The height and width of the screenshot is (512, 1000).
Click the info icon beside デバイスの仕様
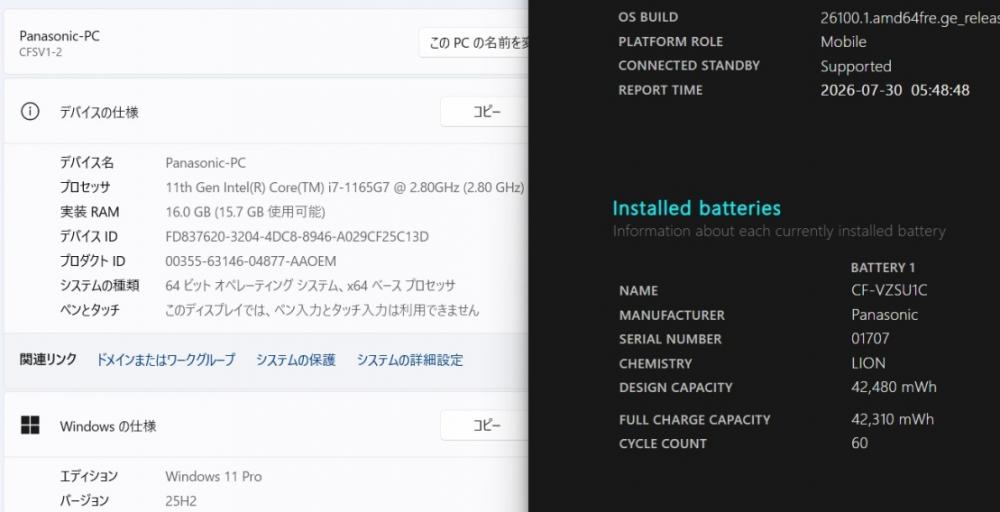[x=30, y=112]
